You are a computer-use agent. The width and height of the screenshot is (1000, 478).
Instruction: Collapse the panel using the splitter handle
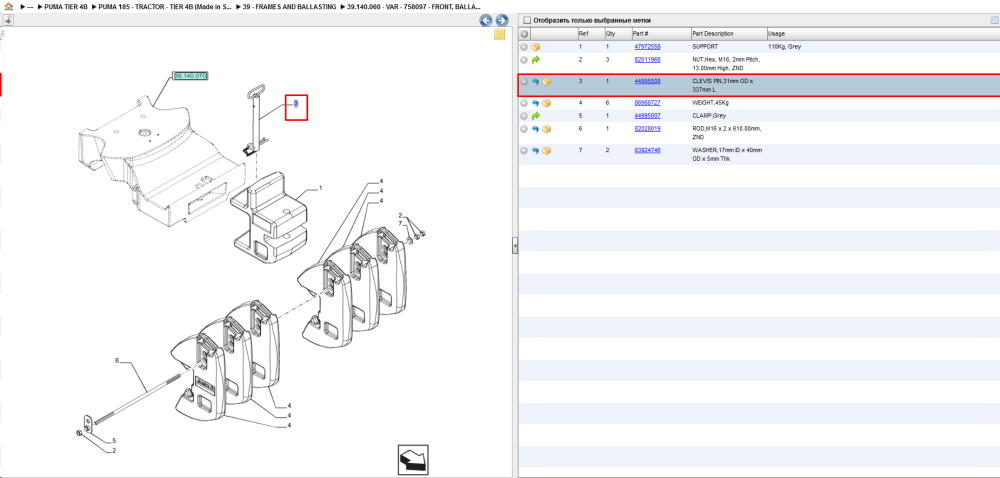(x=515, y=245)
